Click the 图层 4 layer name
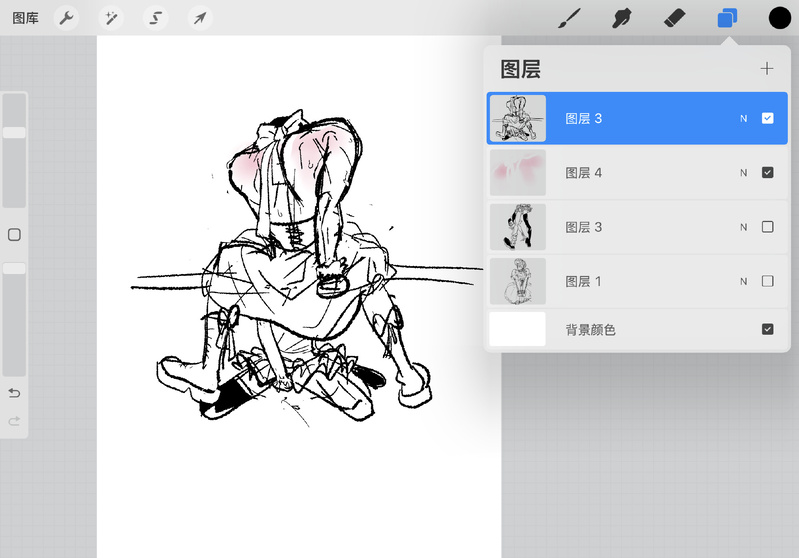Screen dimensions: 799x558 (583, 173)
